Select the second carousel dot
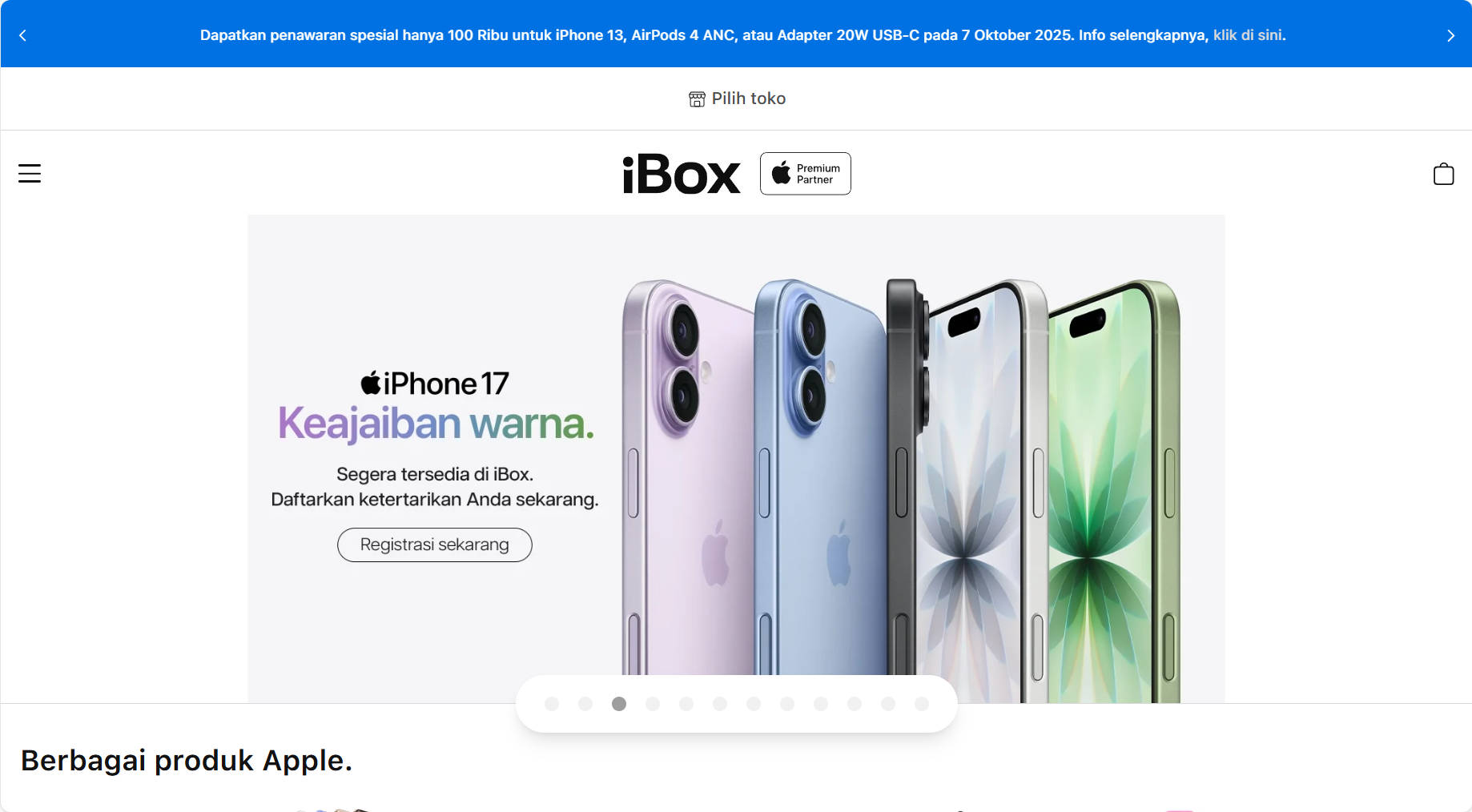Image resolution: width=1472 pixels, height=812 pixels. (x=585, y=704)
